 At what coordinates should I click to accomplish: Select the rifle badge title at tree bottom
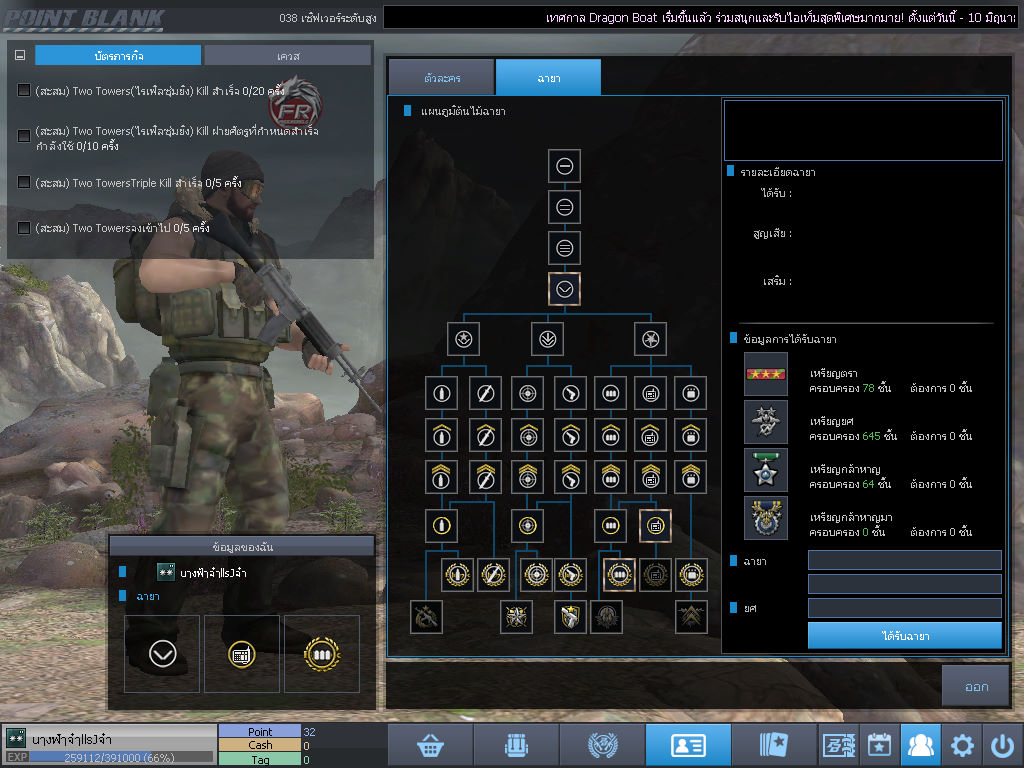point(426,616)
